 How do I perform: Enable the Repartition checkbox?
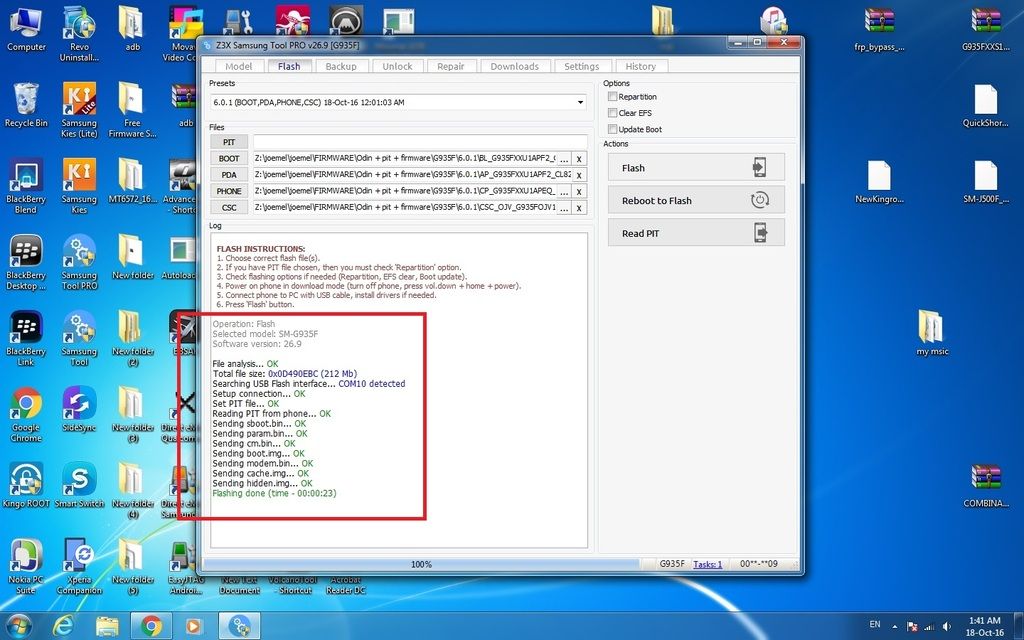point(613,96)
